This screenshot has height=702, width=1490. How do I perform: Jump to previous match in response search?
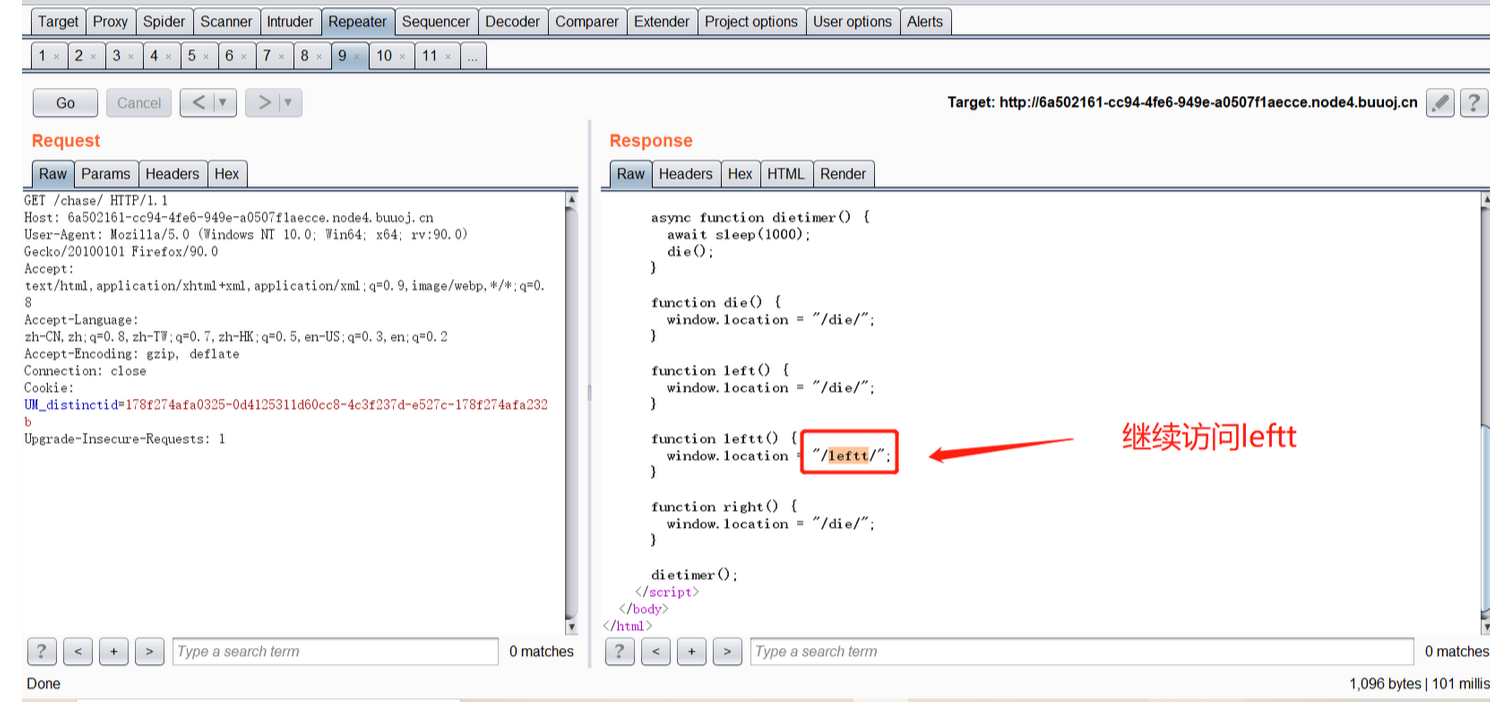click(x=656, y=651)
